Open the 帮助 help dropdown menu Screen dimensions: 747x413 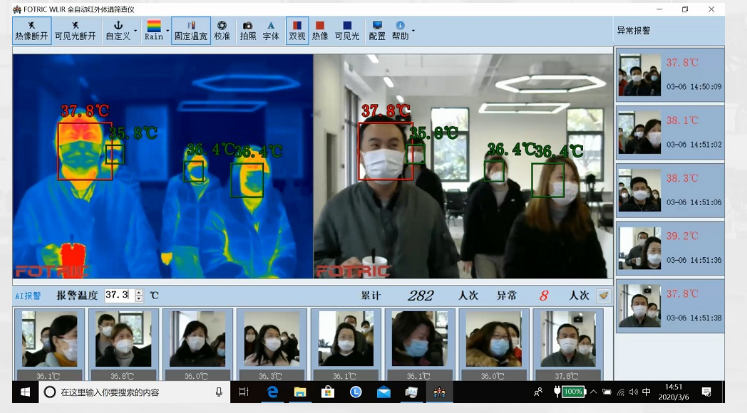tap(402, 29)
